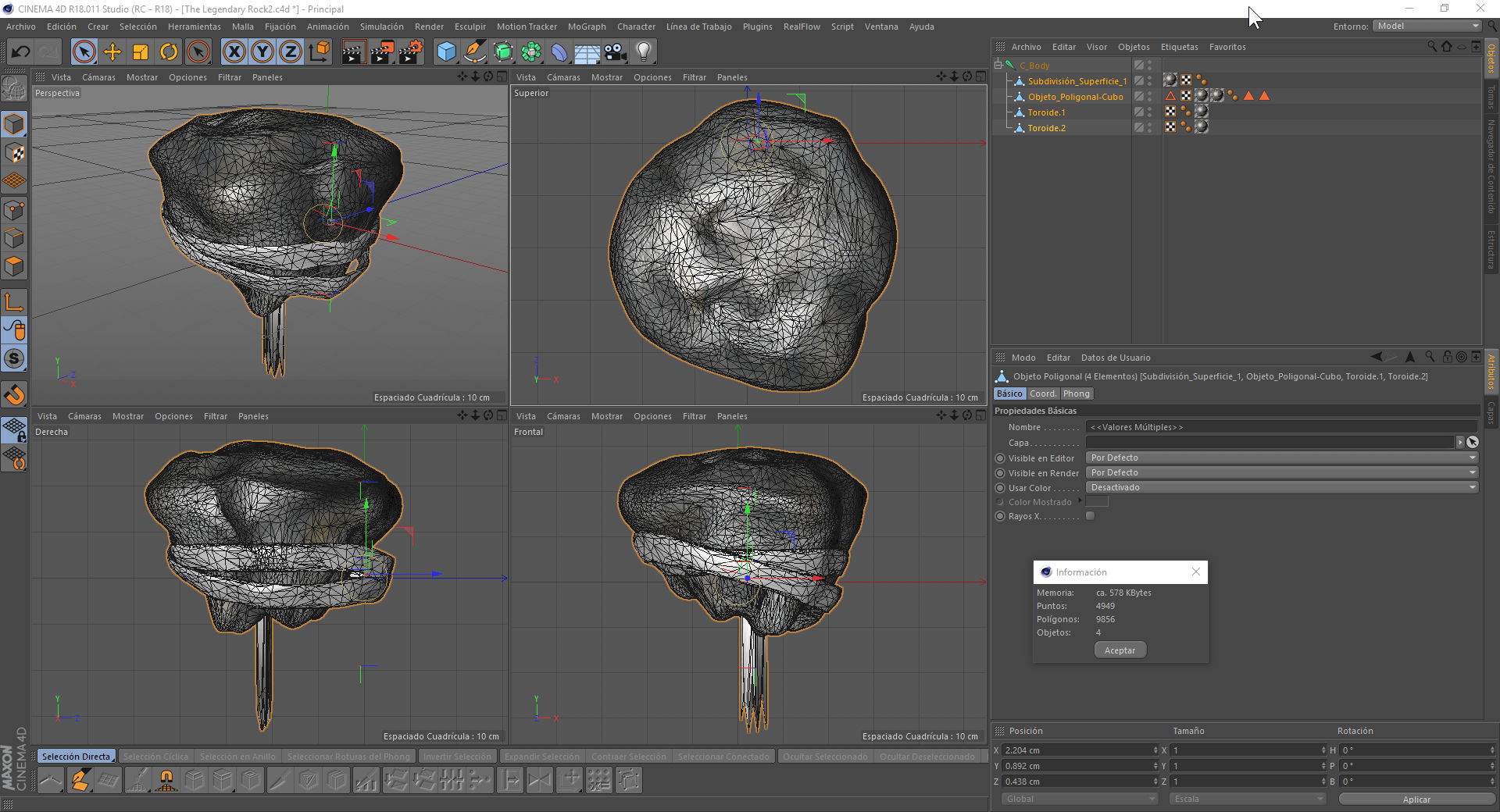The height and width of the screenshot is (812, 1500).
Task: Switch to the Phong attribute tab
Action: [x=1076, y=394]
